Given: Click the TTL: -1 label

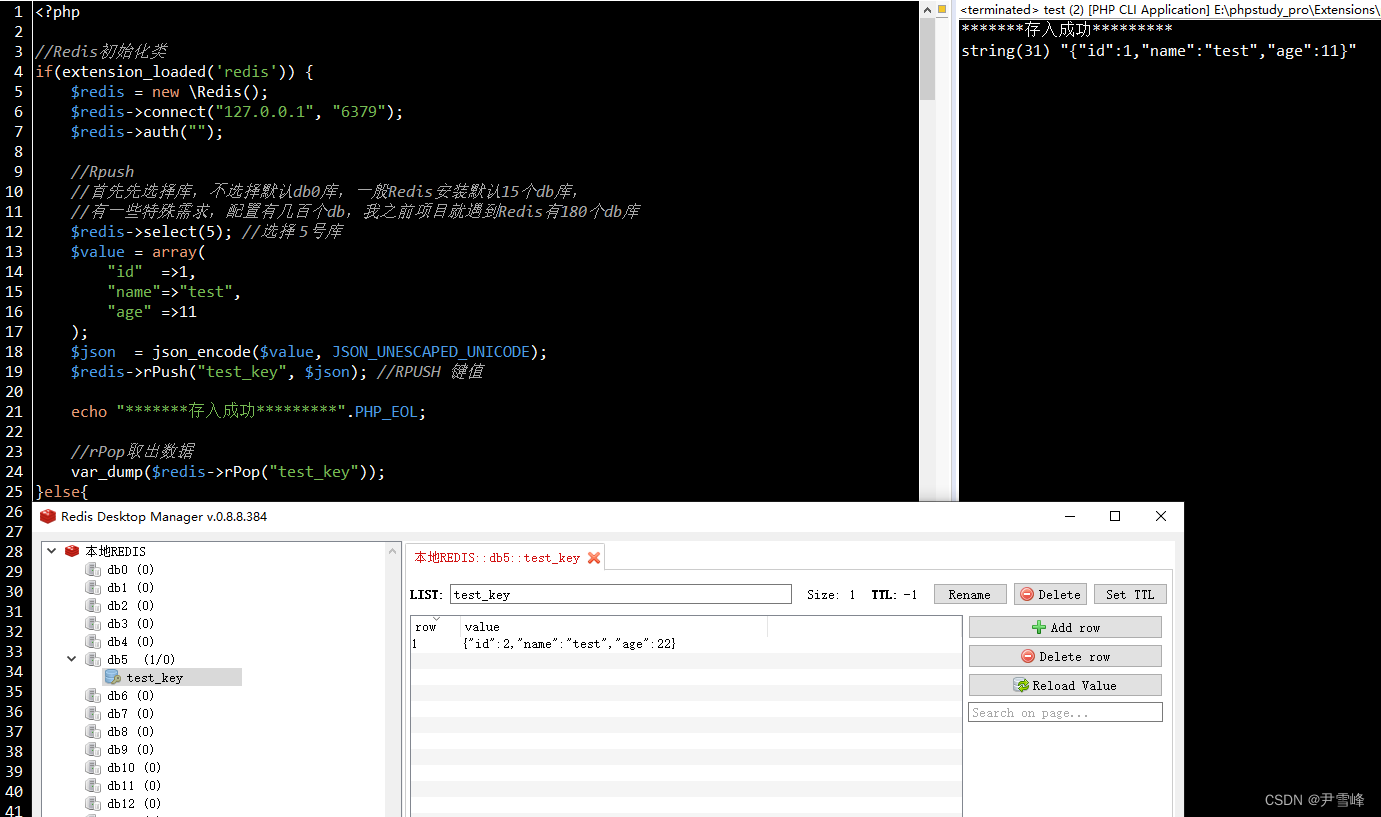Looking at the screenshot, I should click(x=894, y=594).
